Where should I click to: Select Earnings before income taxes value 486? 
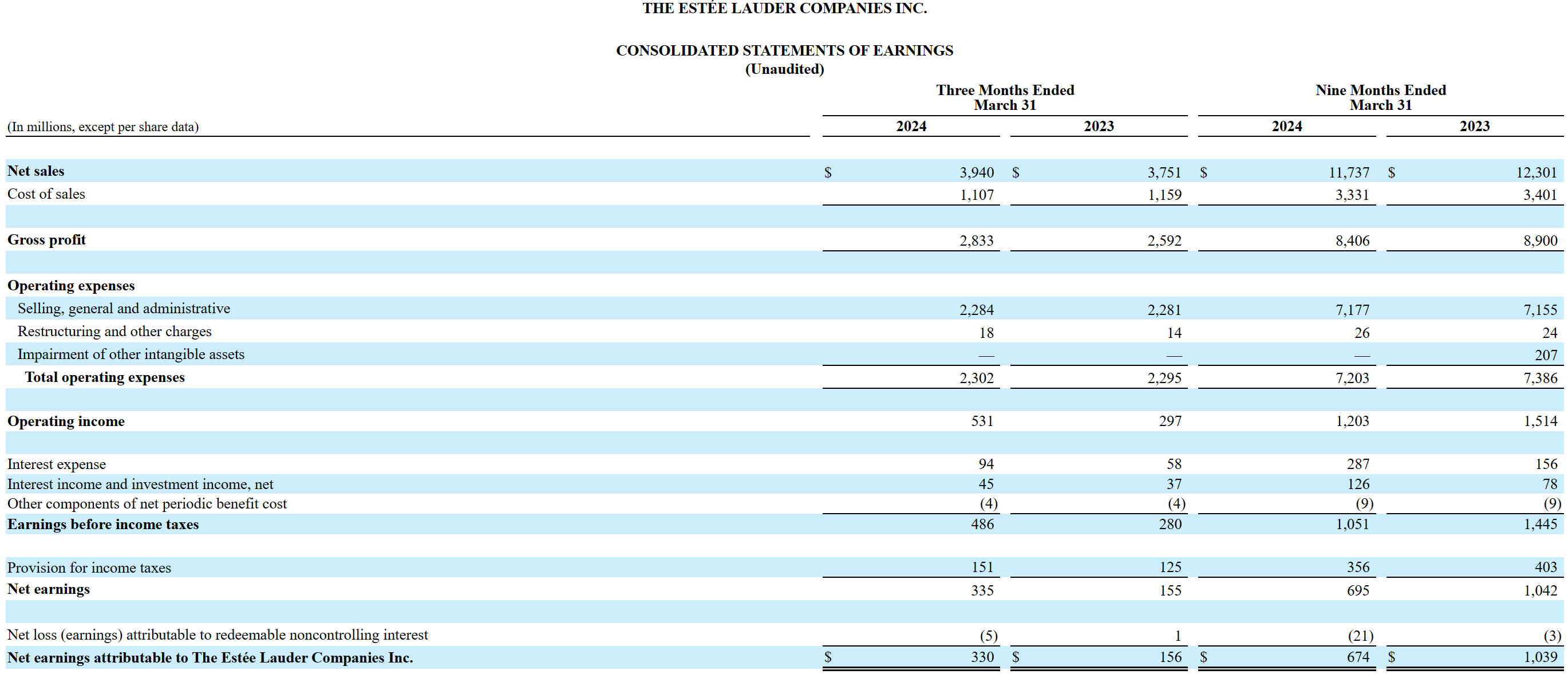click(982, 524)
